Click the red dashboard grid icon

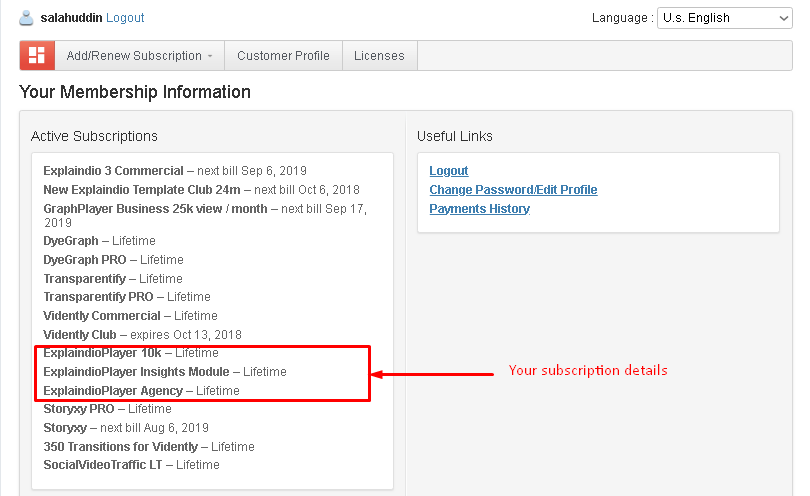click(x=37, y=55)
